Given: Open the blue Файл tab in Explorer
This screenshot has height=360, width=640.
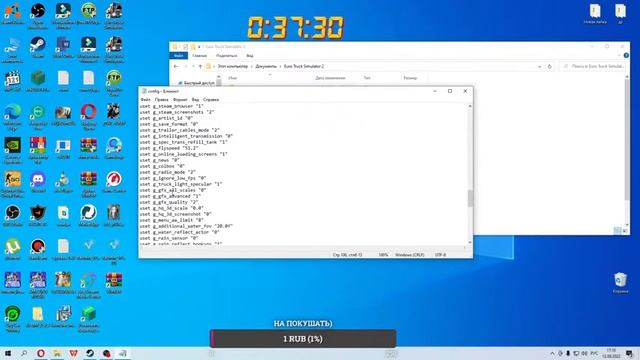Looking at the screenshot, I should click(178, 56).
